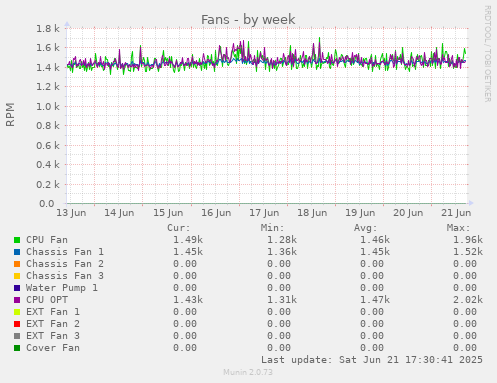Click the RPM y-axis label
The image size is (497, 383).
click(x=10, y=115)
